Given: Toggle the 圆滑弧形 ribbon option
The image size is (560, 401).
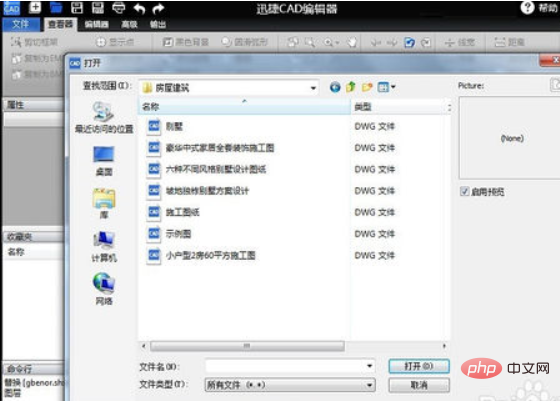Looking at the screenshot, I should pos(245,42).
